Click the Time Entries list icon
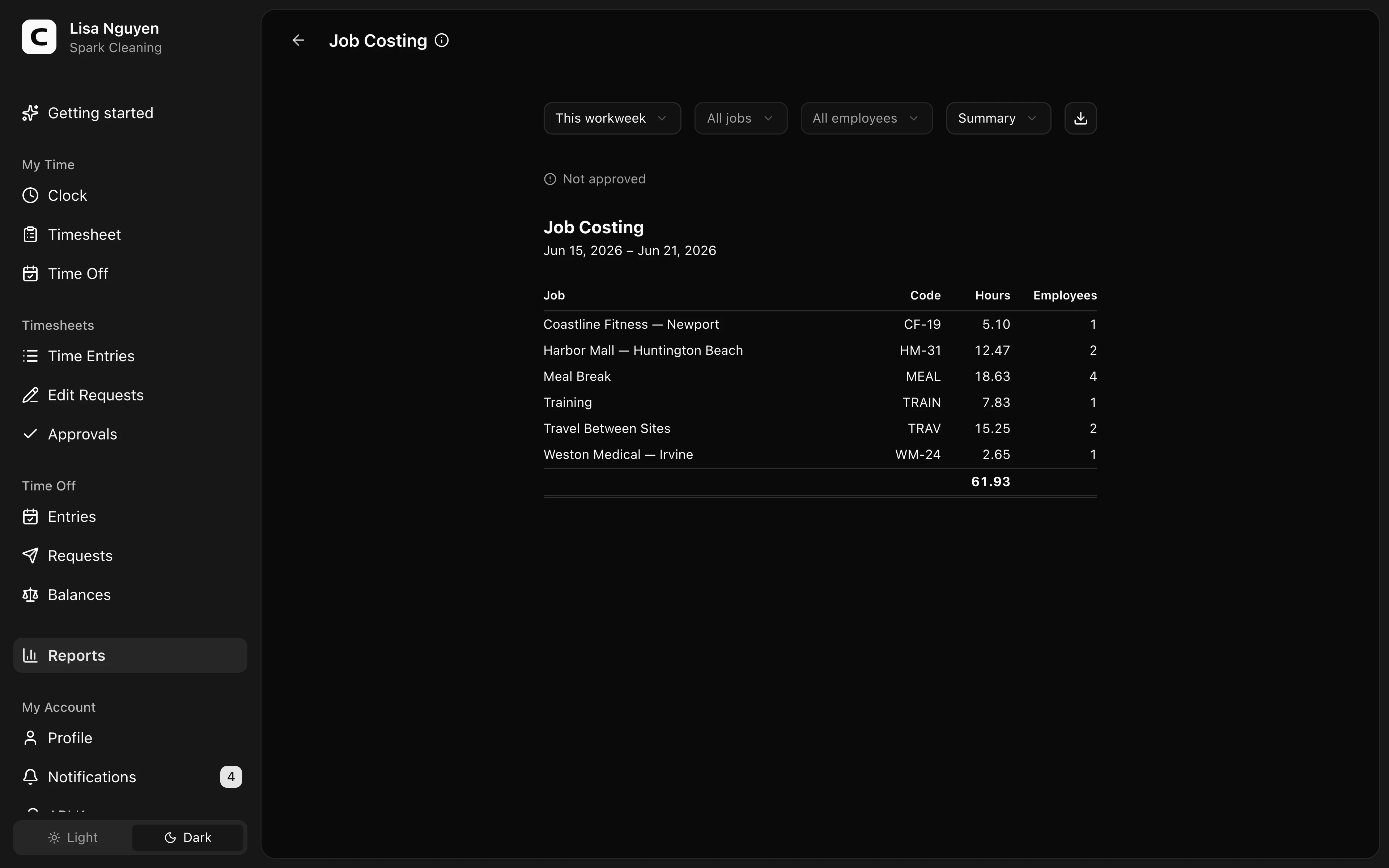This screenshot has width=1389, height=868. [x=30, y=357]
